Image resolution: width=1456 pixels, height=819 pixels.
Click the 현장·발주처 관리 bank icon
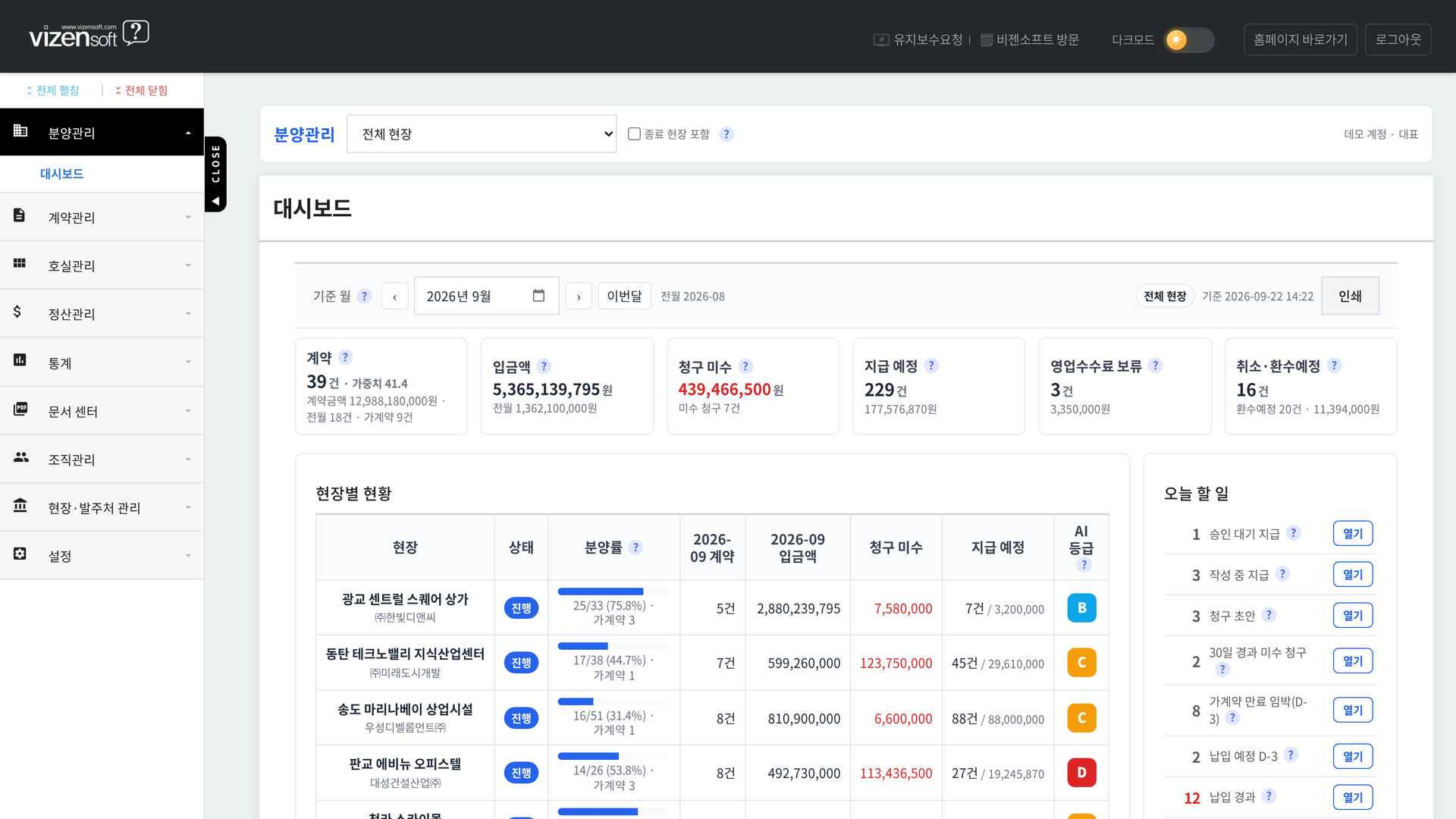pyautogui.click(x=20, y=505)
